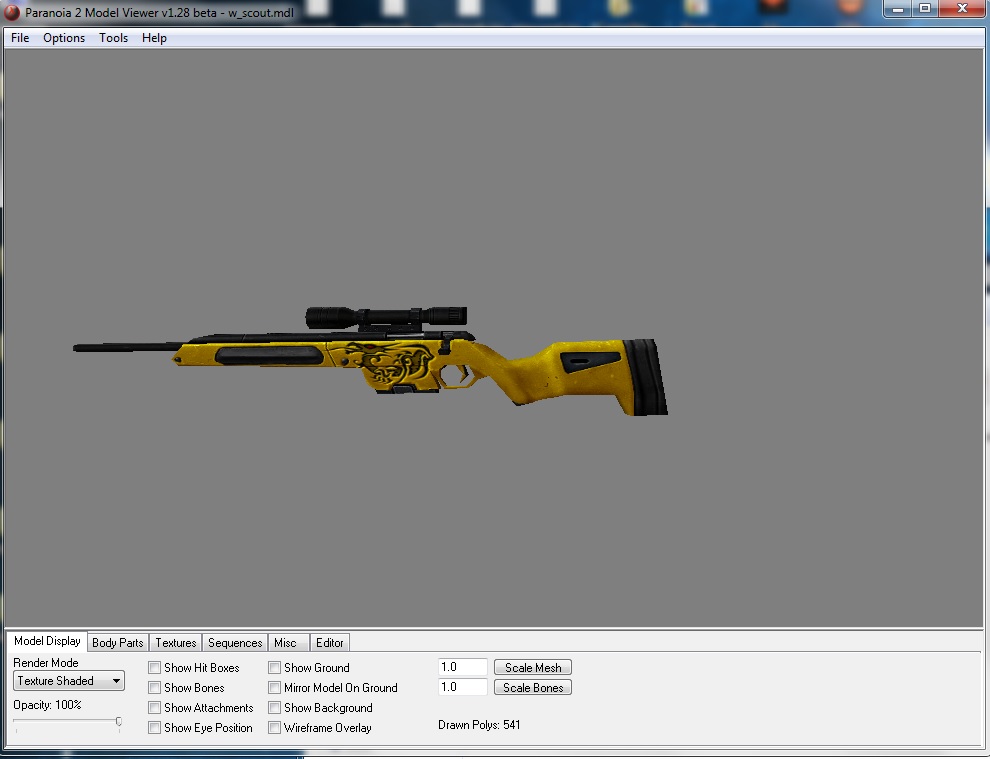This screenshot has height=759, width=990.
Task: Click the mesh scale value input field
Action: tap(462, 667)
